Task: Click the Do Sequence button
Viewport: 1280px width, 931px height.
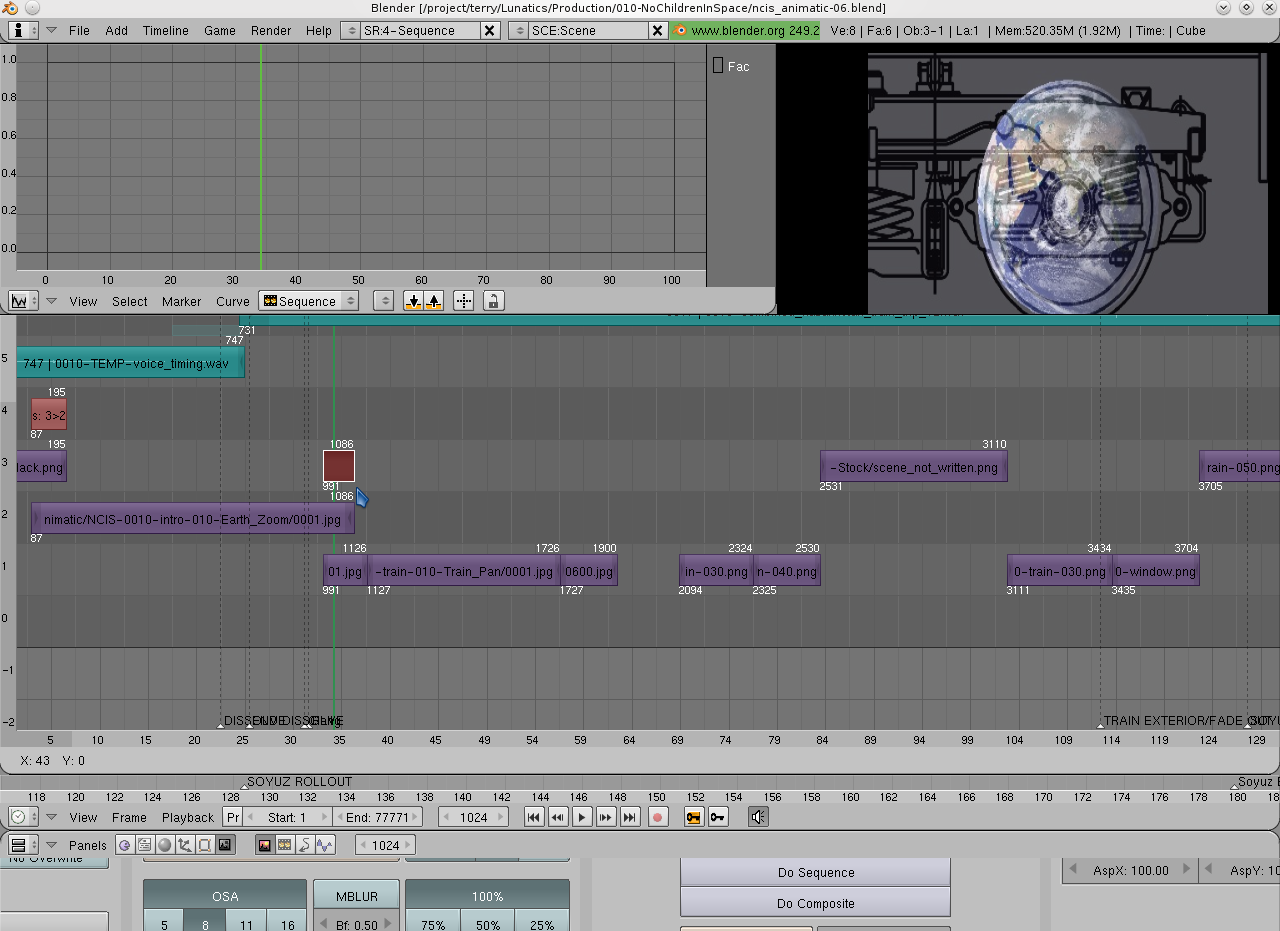Action: pyautogui.click(x=815, y=872)
